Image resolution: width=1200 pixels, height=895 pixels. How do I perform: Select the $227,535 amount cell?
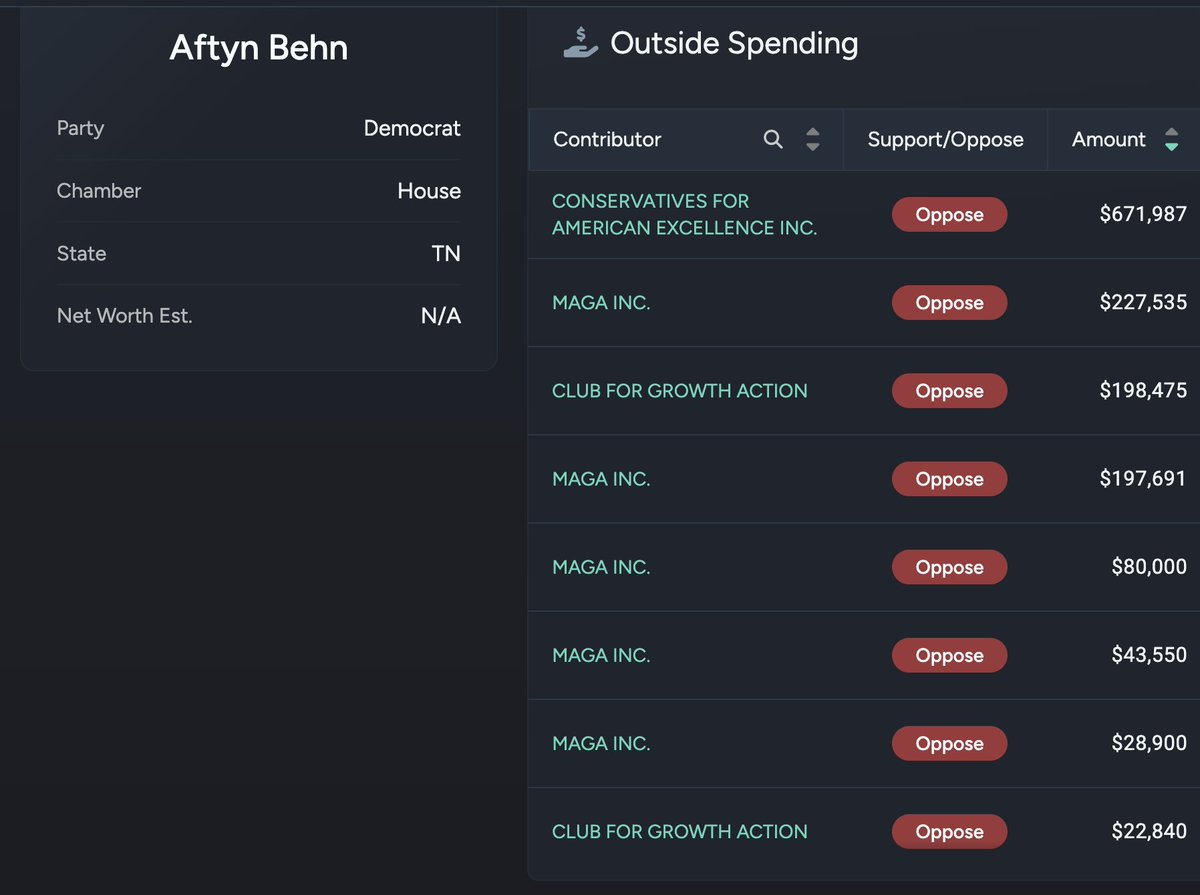(x=1143, y=302)
